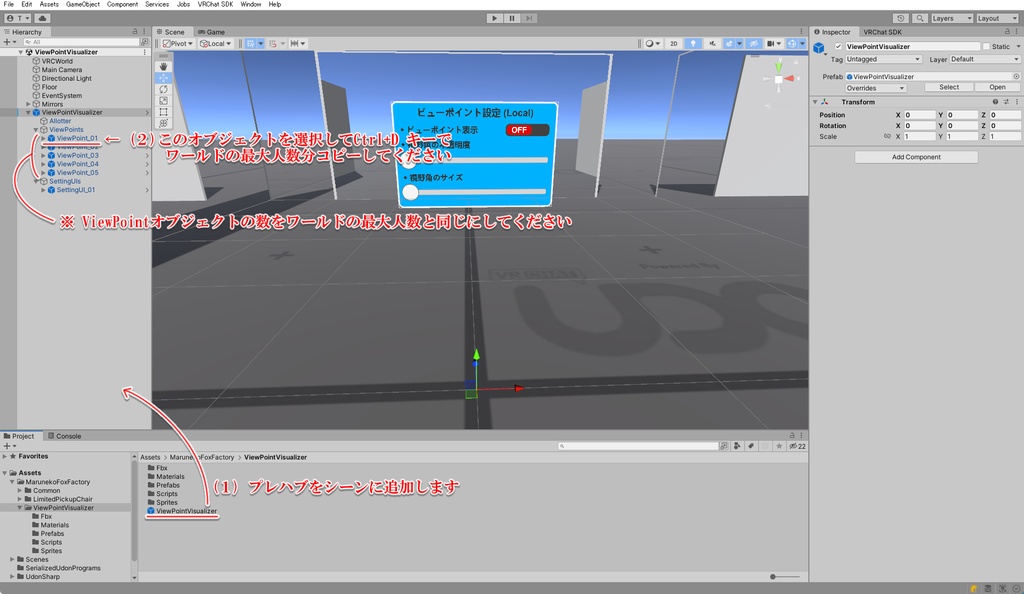Select the Rotate tool
1024x594 pixels.
163,89
